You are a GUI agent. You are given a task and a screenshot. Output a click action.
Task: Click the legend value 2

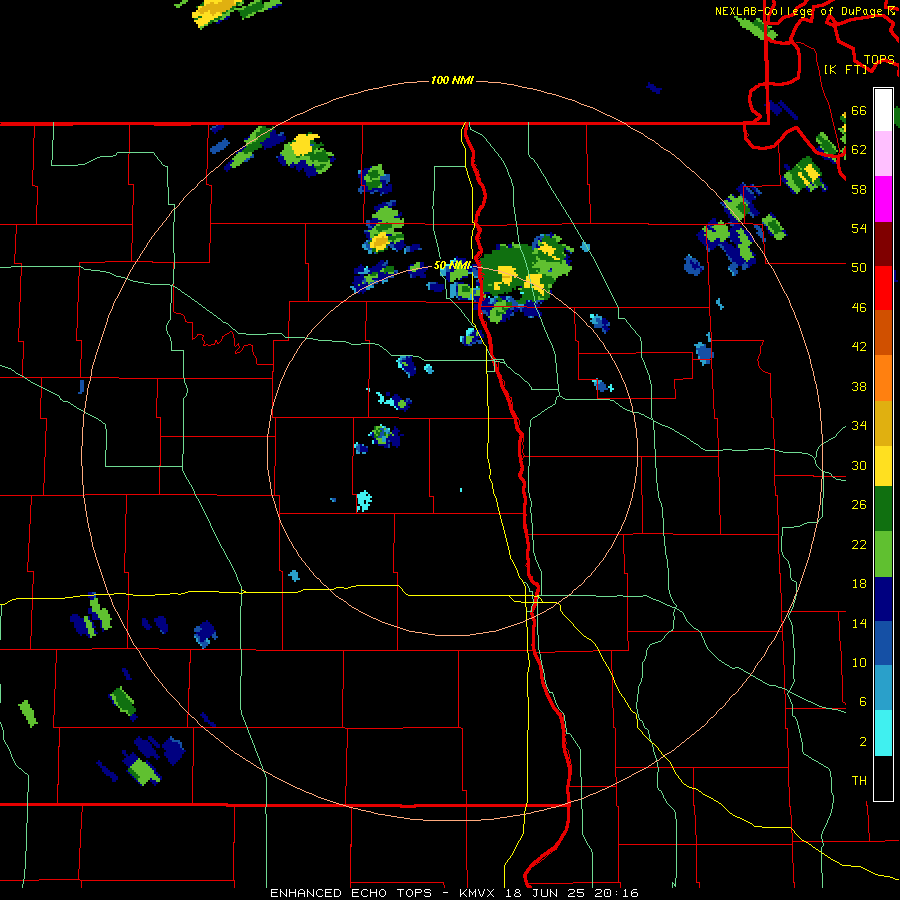pos(863,742)
